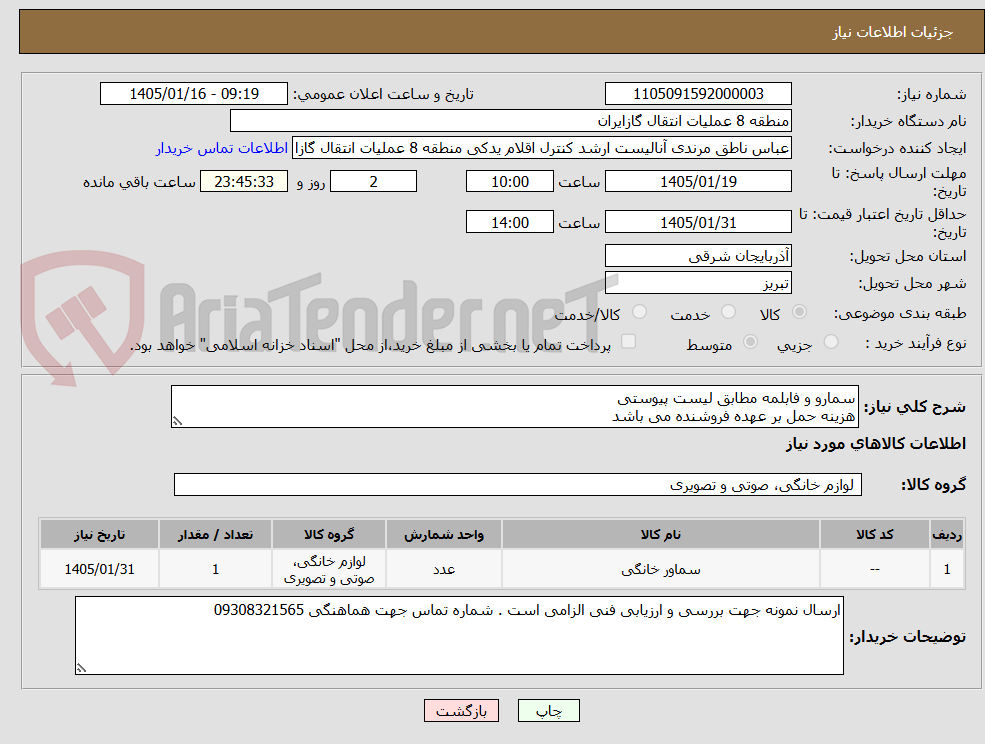The width and height of the screenshot is (985, 744).
Task: Select the کالا radio button
Action: [800, 312]
